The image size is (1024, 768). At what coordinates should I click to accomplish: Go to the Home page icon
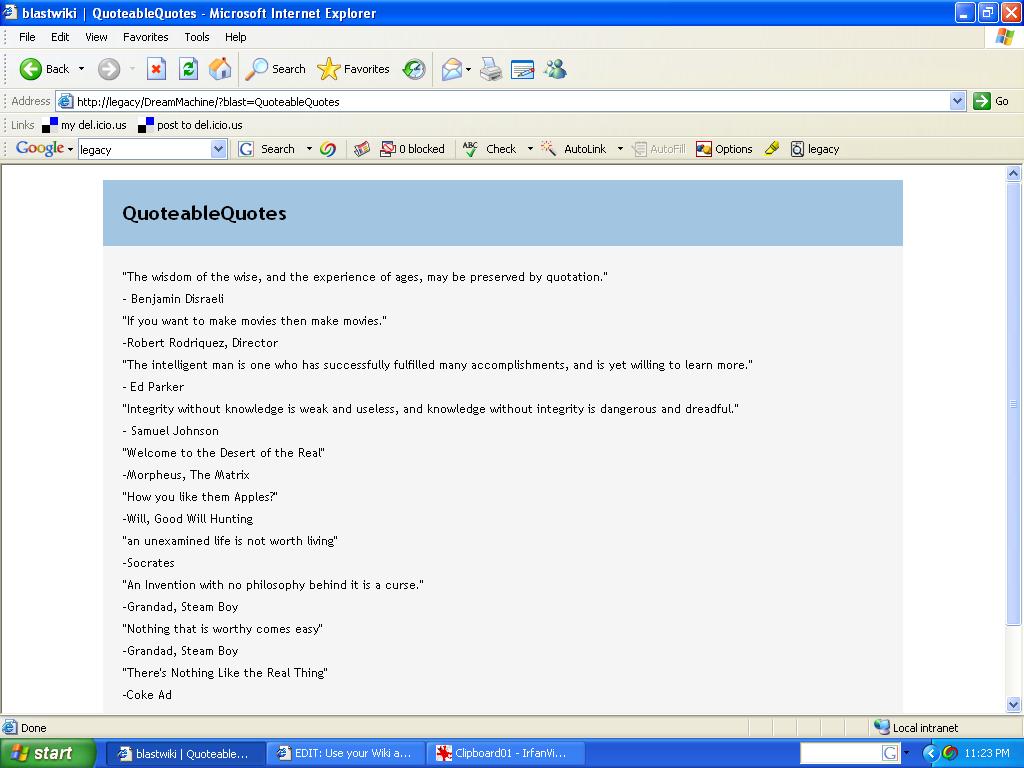click(x=220, y=69)
